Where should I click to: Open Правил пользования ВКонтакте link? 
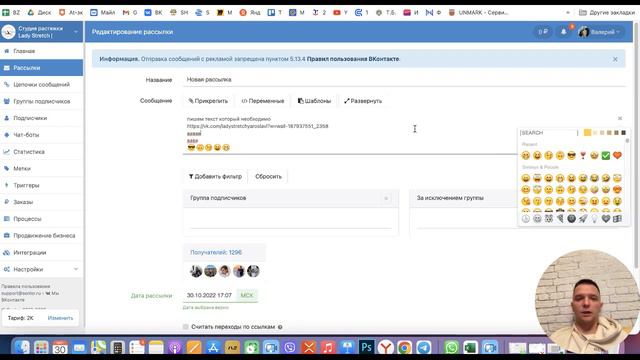pos(353,59)
